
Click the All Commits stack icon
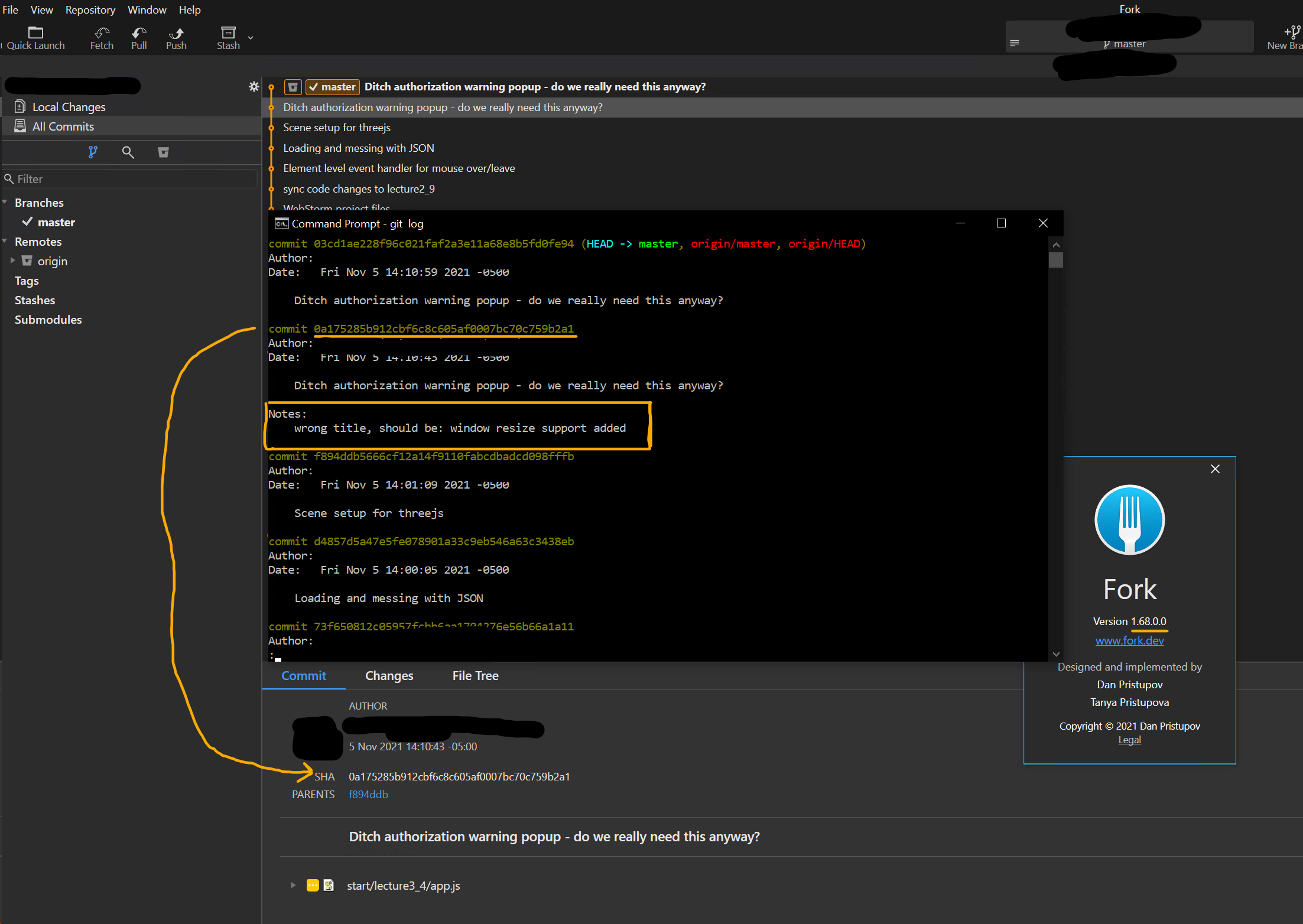tap(20, 126)
